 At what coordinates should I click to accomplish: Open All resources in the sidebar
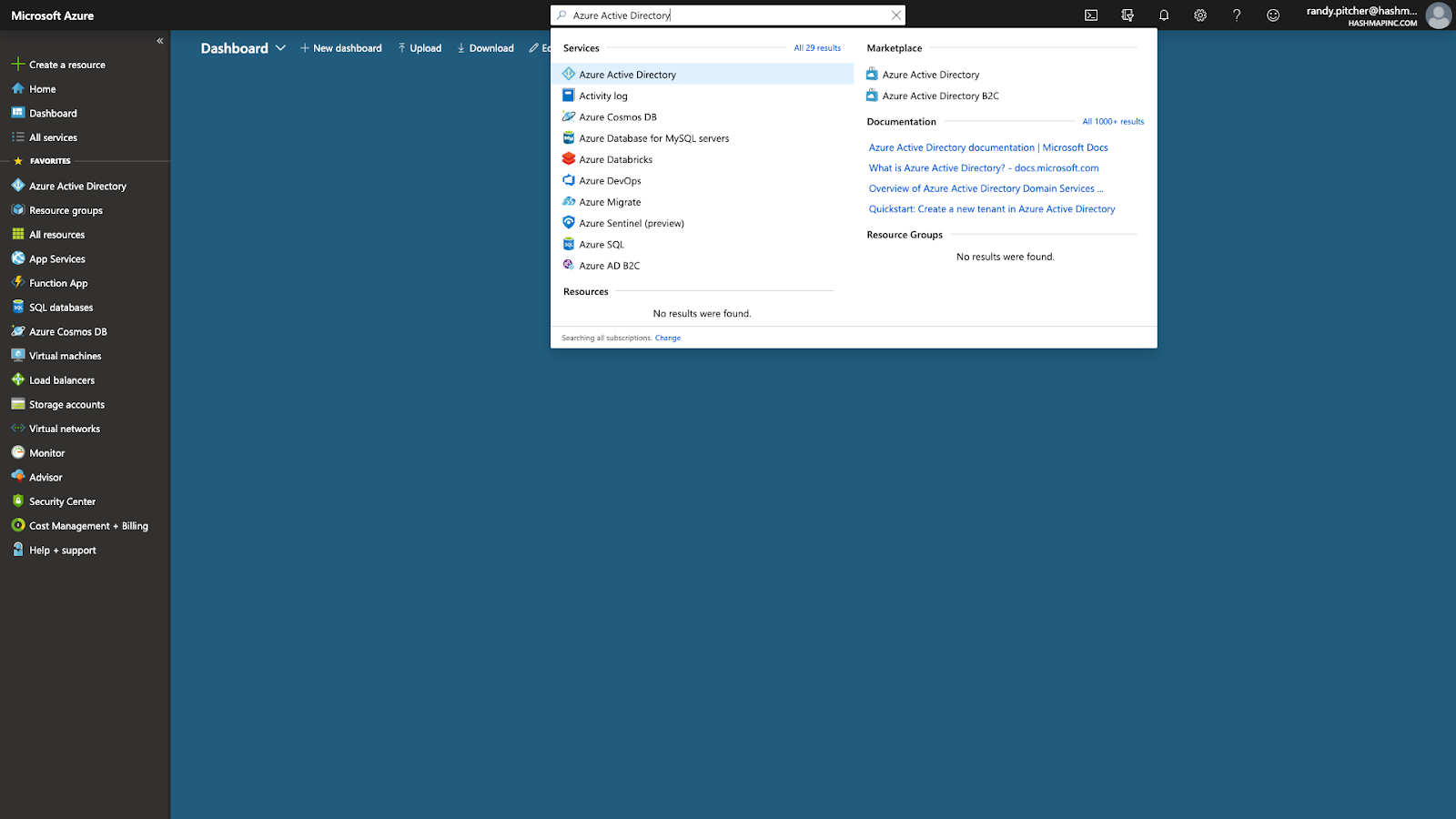pyautogui.click(x=56, y=235)
